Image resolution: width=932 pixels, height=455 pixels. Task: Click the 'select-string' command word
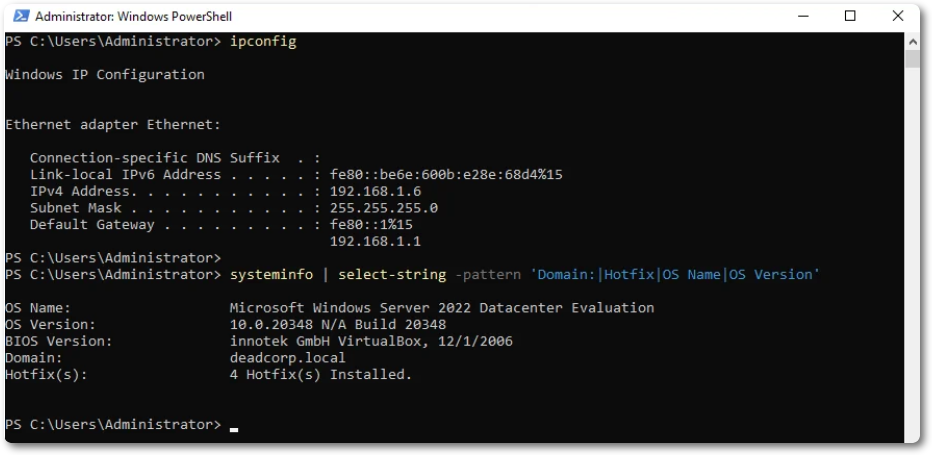point(392,275)
